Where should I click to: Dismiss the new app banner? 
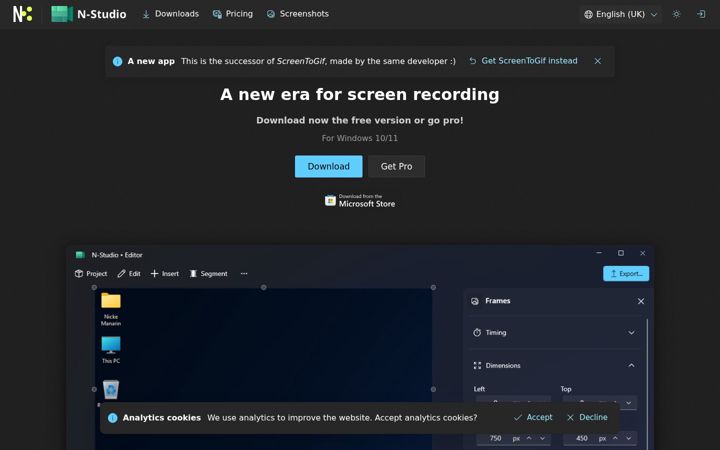597,61
